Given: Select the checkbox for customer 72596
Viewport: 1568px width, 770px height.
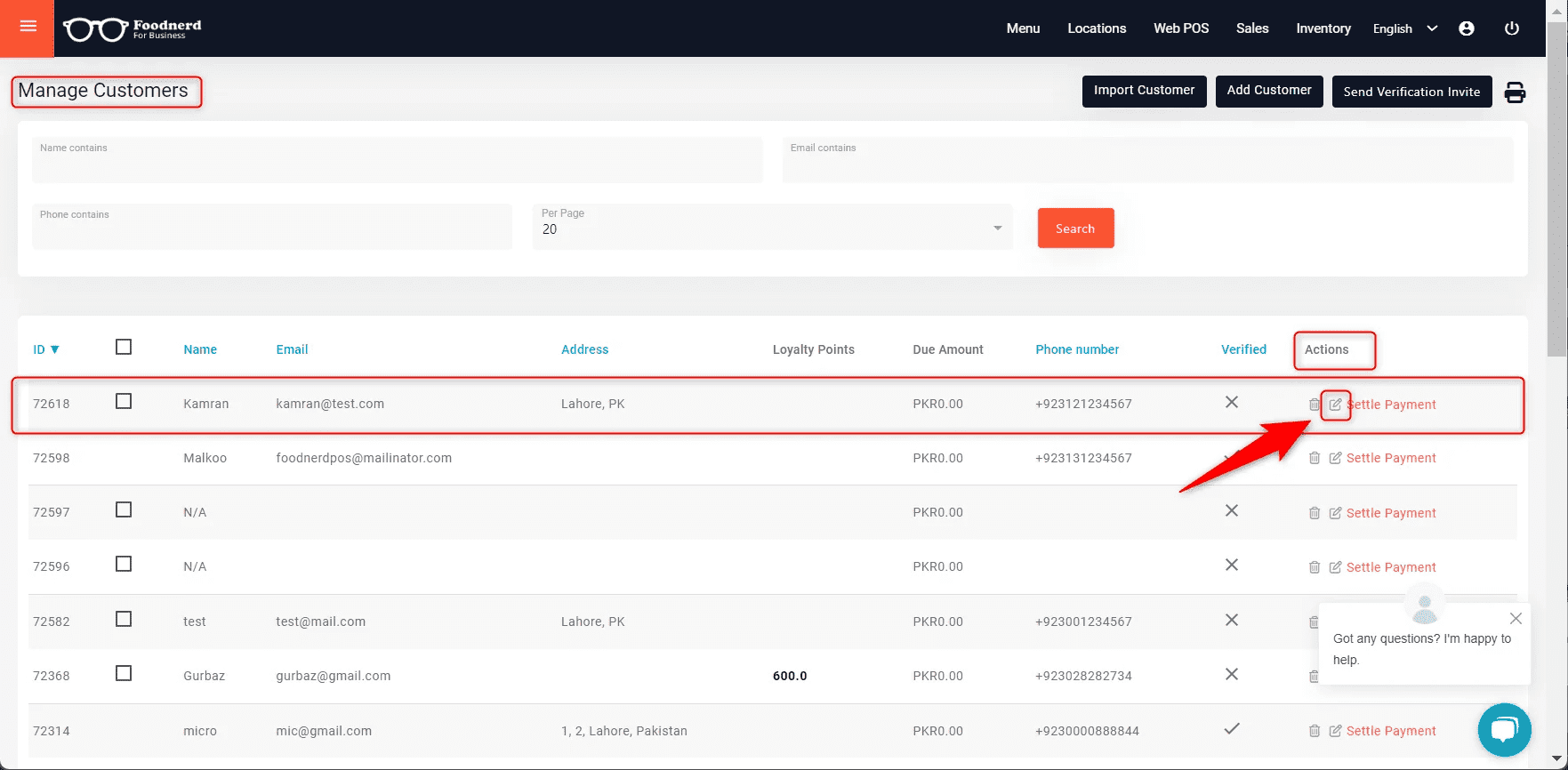Looking at the screenshot, I should [x=124, y=564].
